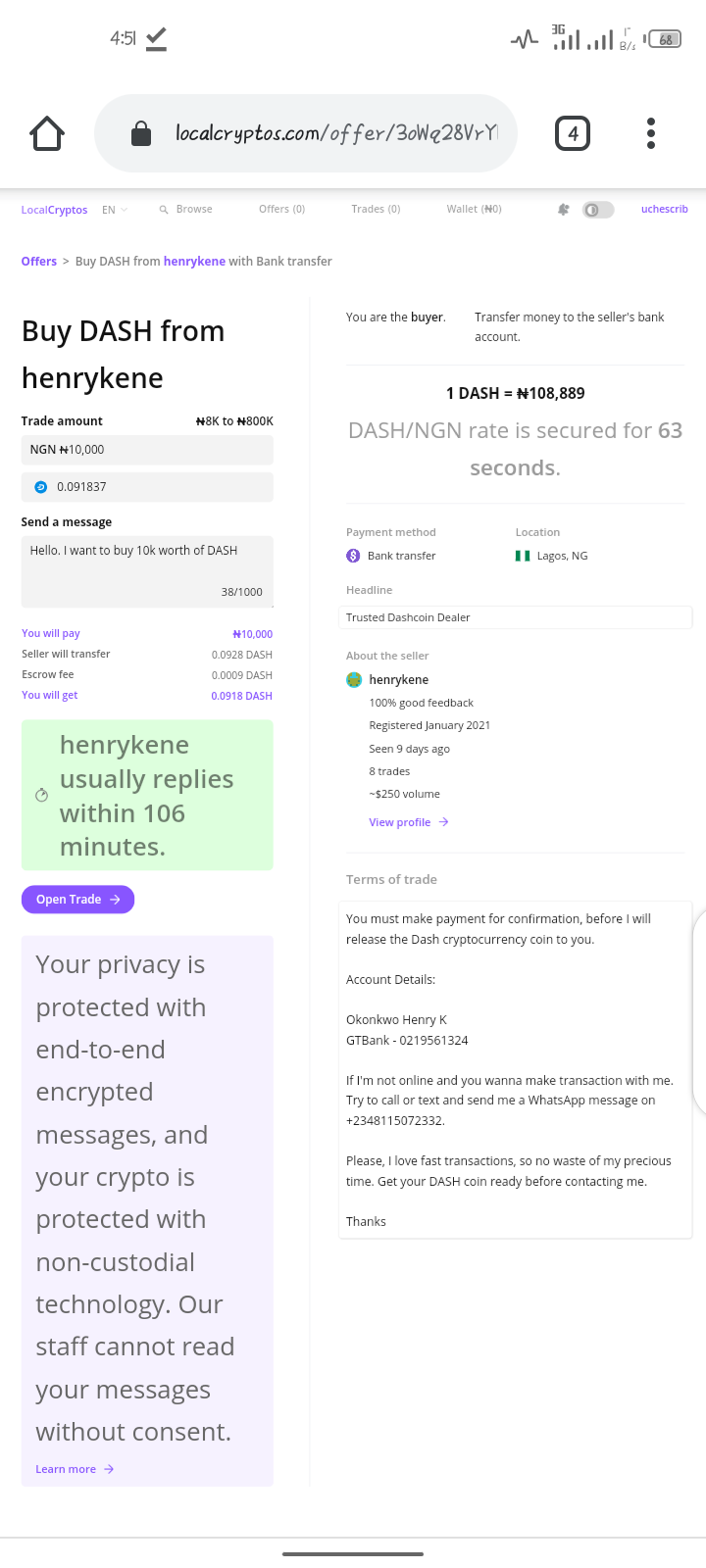
Task: Open the browser tab switcher showing 4
Action: point(573,133)
